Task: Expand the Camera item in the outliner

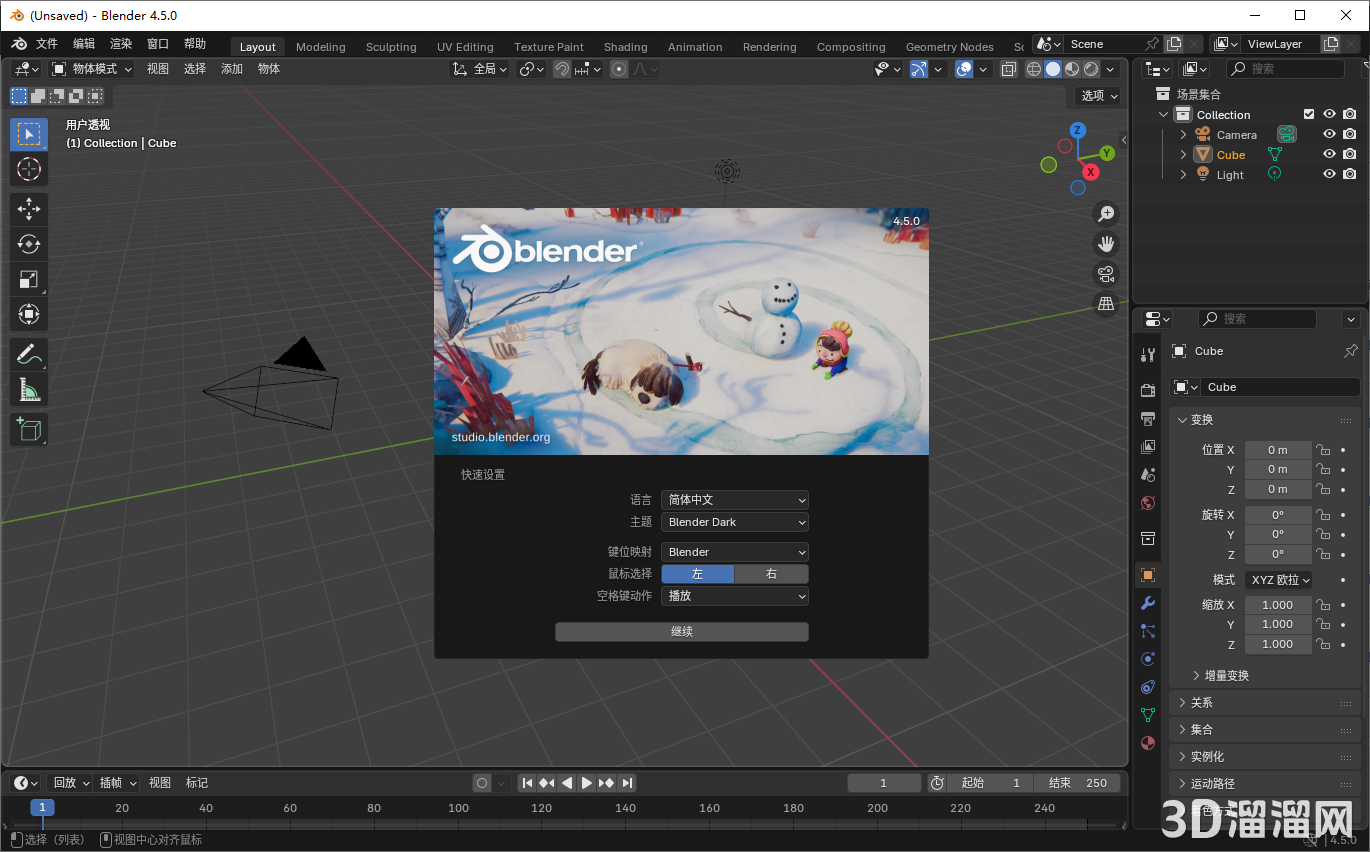Action: pos(1183,133)
